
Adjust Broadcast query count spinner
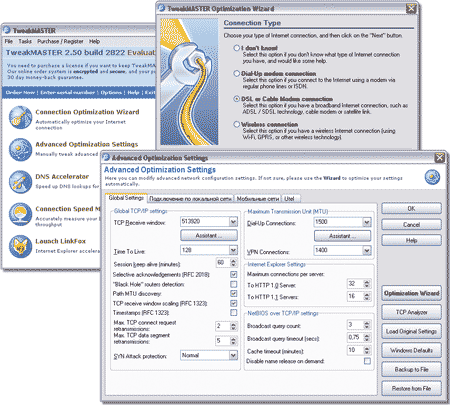point(367,325)
